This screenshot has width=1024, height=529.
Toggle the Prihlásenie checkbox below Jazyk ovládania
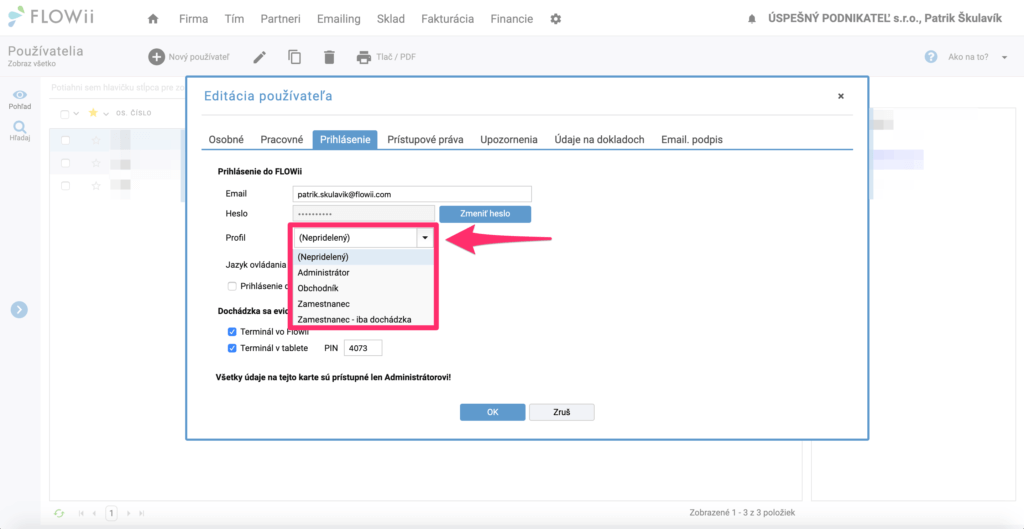click(232, 286)
